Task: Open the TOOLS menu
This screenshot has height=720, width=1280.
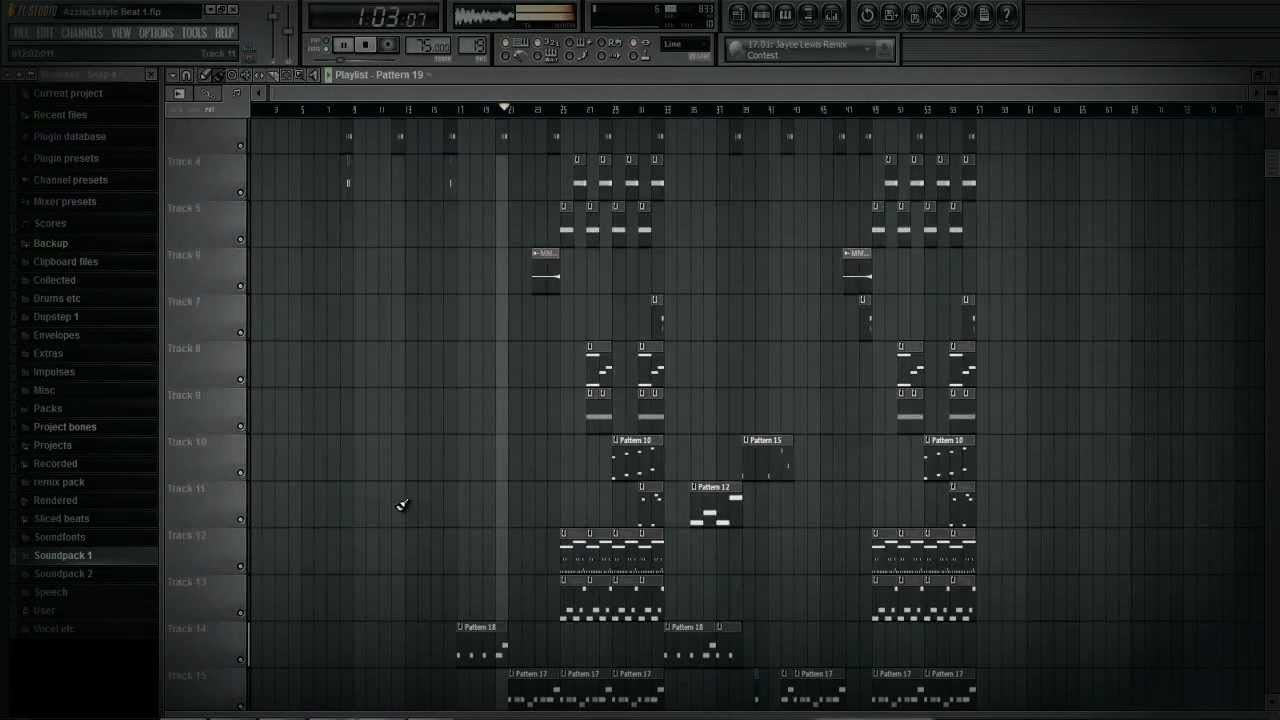Action: click(194, 33)
